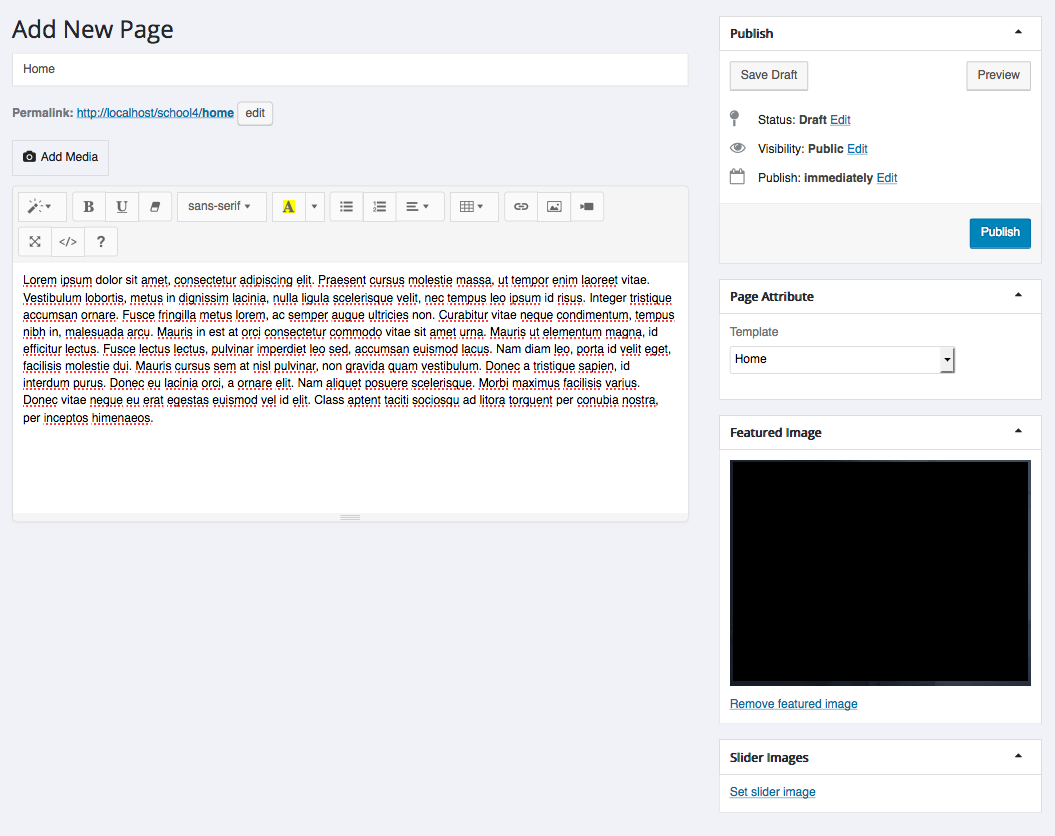Click the page title field containing Home

click(350, 70)
